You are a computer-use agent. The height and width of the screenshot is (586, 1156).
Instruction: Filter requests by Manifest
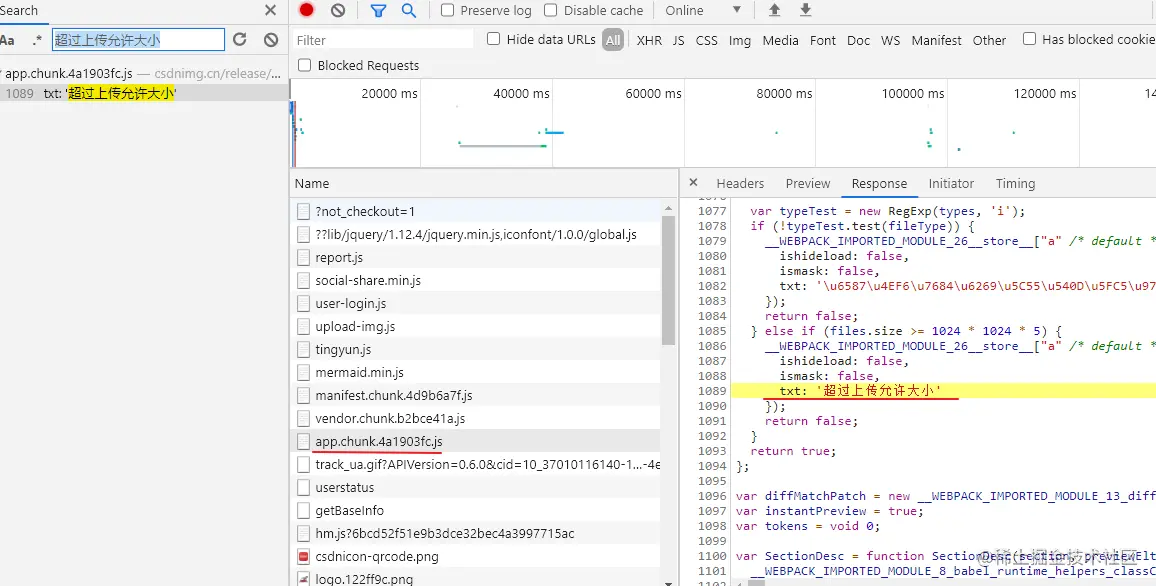[936, 41]
